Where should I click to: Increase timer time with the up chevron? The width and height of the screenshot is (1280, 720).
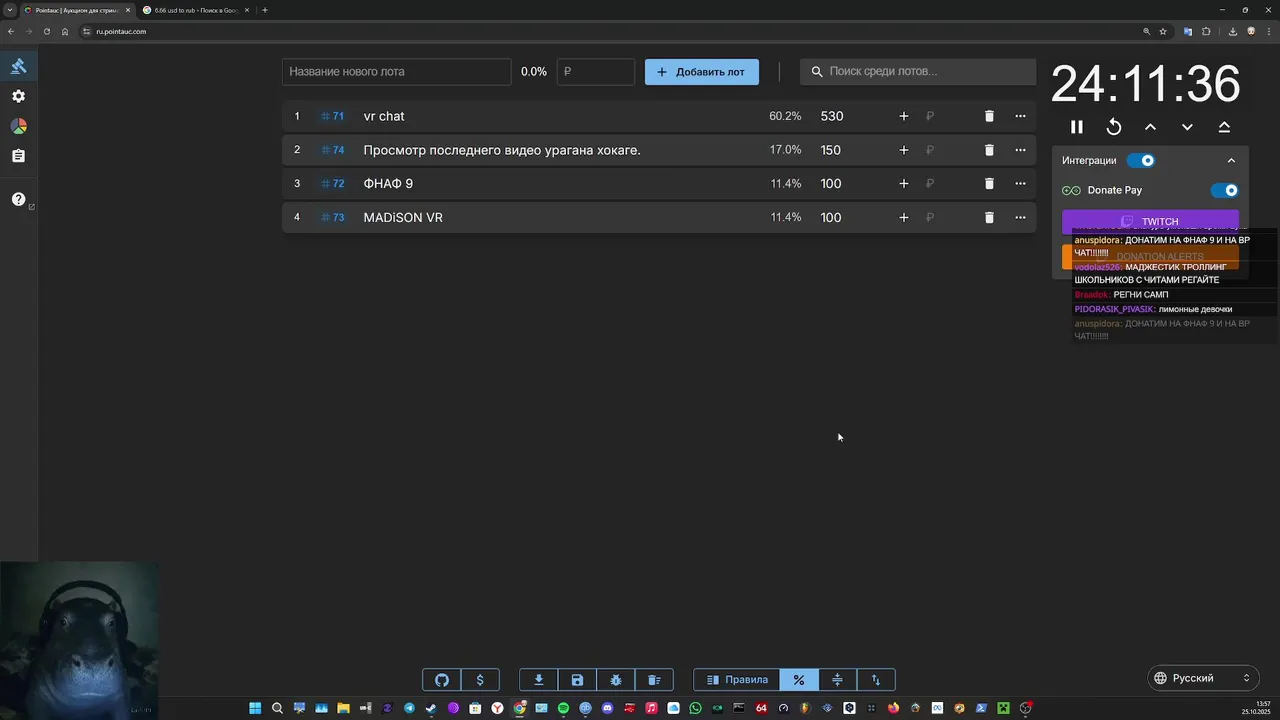click(x=1150, y=127)
